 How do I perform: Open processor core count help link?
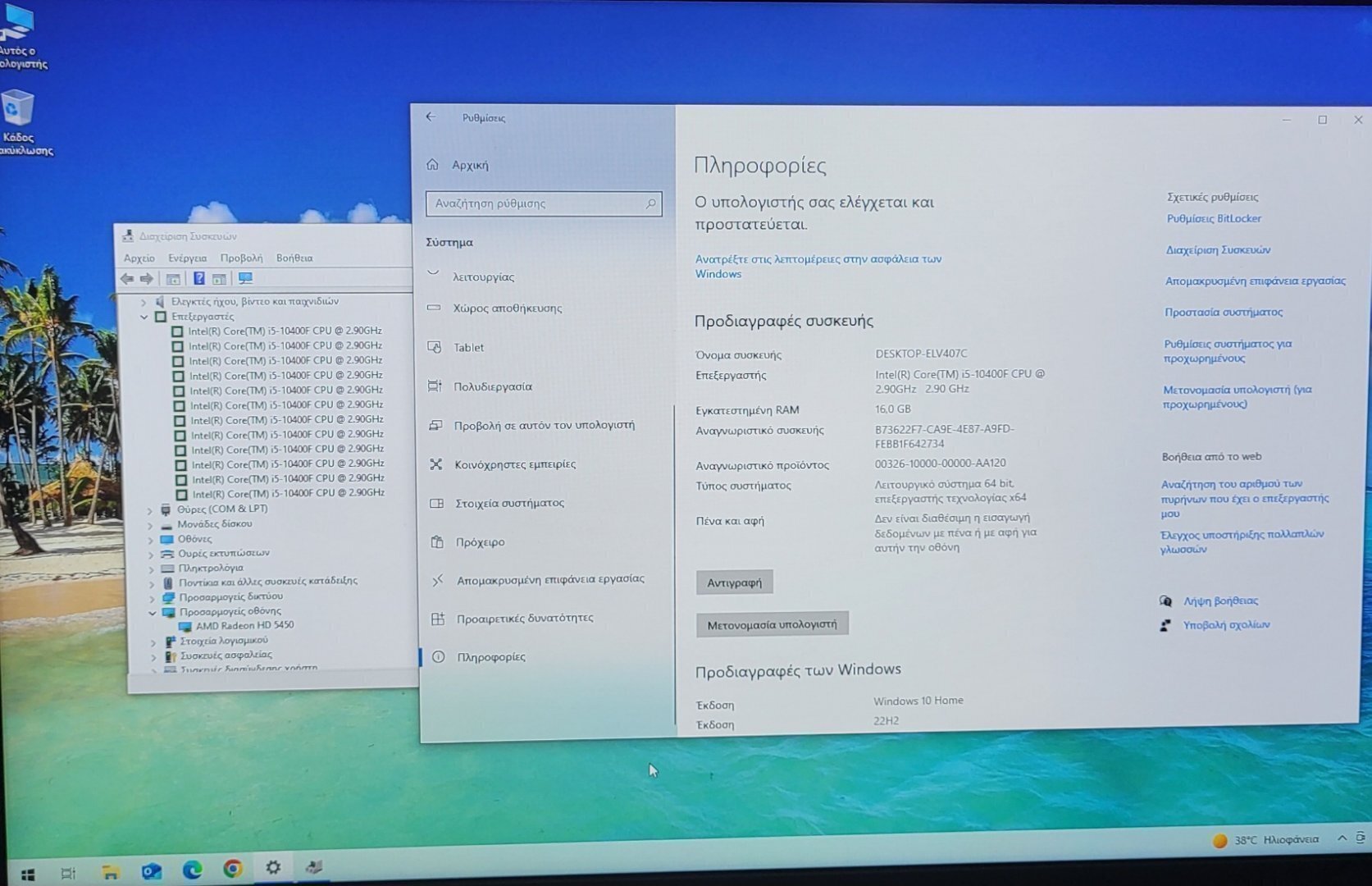[1244, 498]
